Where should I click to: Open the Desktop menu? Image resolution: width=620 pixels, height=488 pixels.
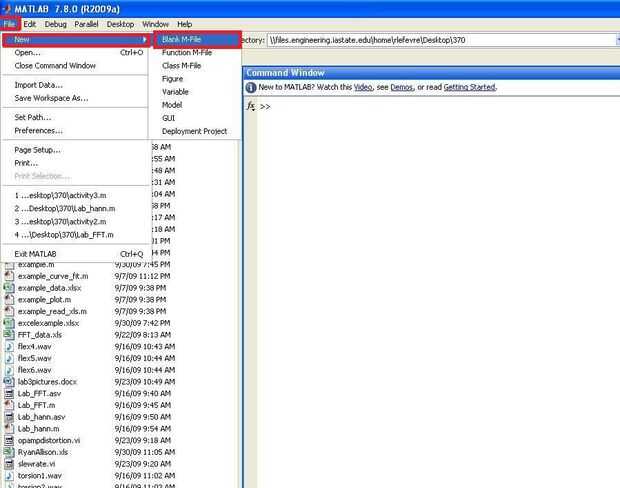[x=120, y=24]
